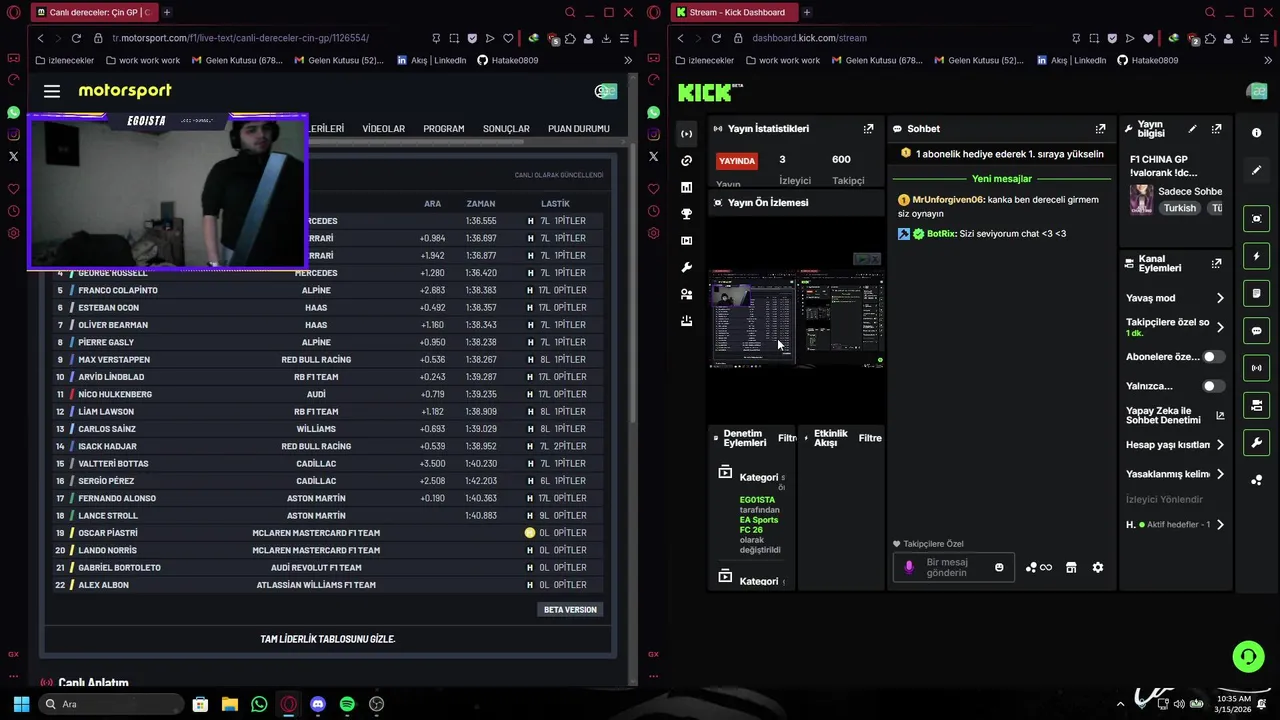Open the Opera sidebar WhatsApp icon in left window

point(13,113)
